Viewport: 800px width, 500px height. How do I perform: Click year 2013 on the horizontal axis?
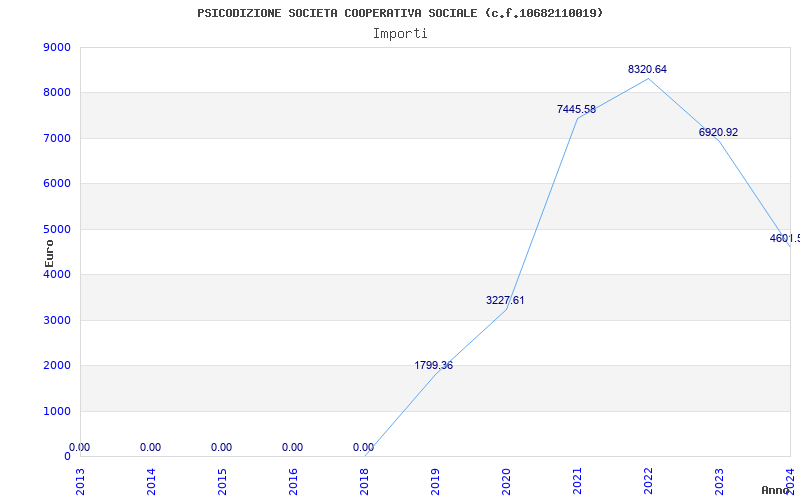point(80,480)
